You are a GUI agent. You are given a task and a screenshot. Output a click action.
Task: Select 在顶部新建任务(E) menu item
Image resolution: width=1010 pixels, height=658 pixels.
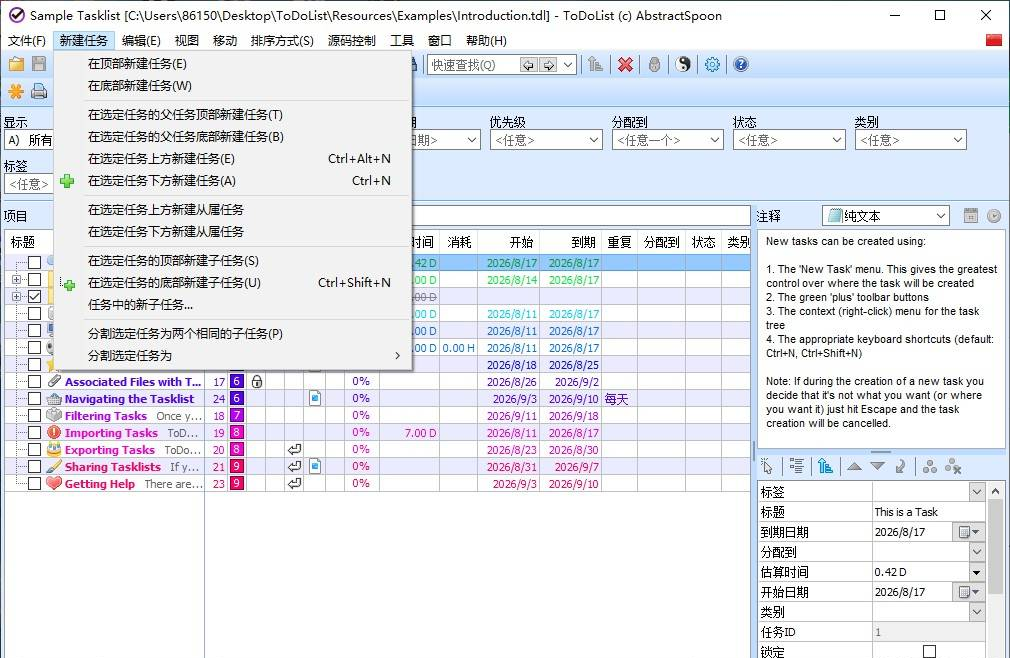point(233,64)
